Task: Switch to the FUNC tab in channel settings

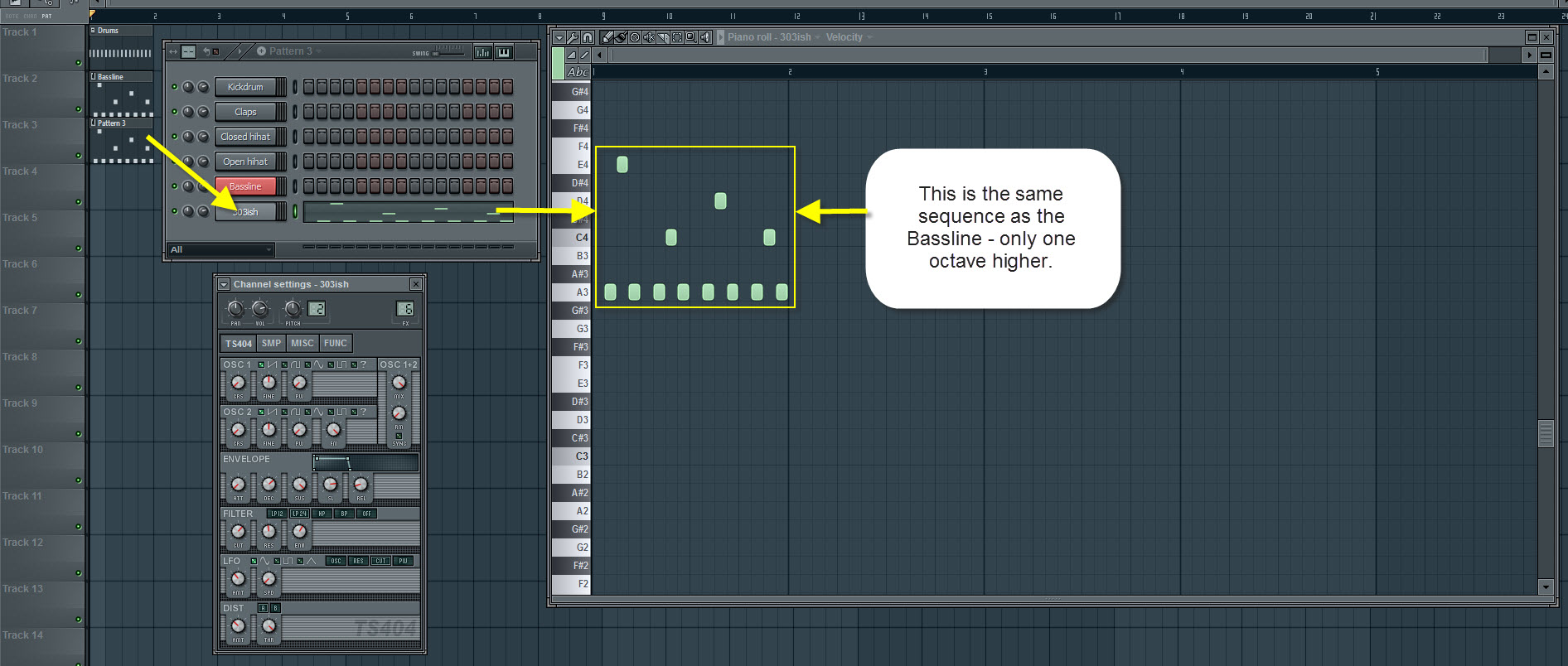Action: pyautogui.click(x=336, y=343)
